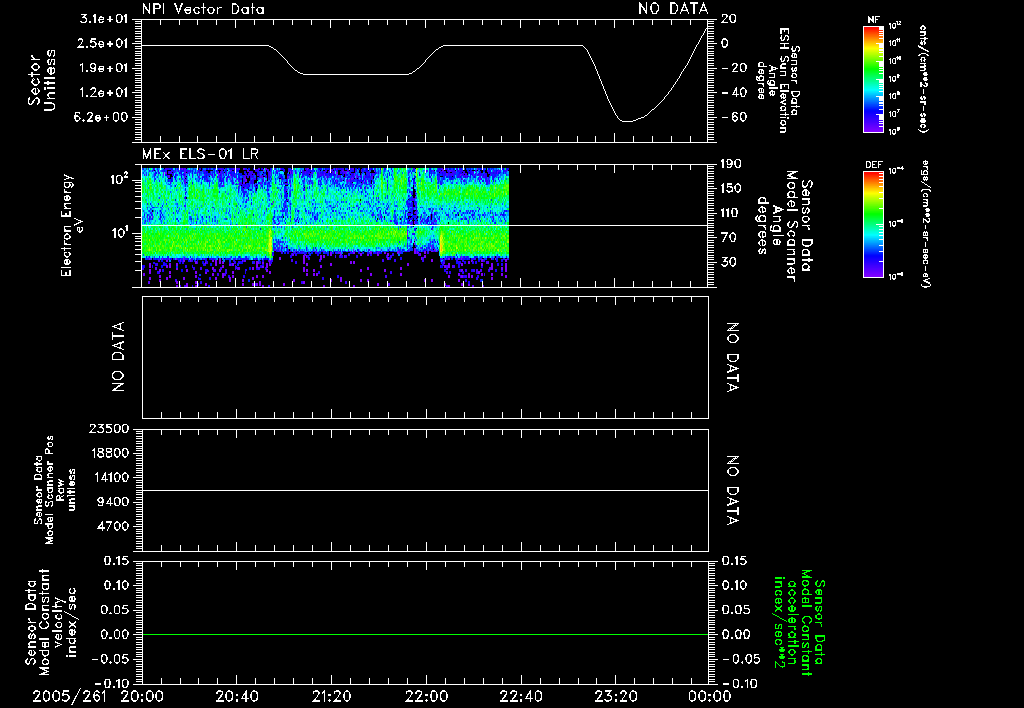Select the "ESH Sun Elevation Angle" axis label
The width and height of the screenshot is (1024, 708).
777,80
